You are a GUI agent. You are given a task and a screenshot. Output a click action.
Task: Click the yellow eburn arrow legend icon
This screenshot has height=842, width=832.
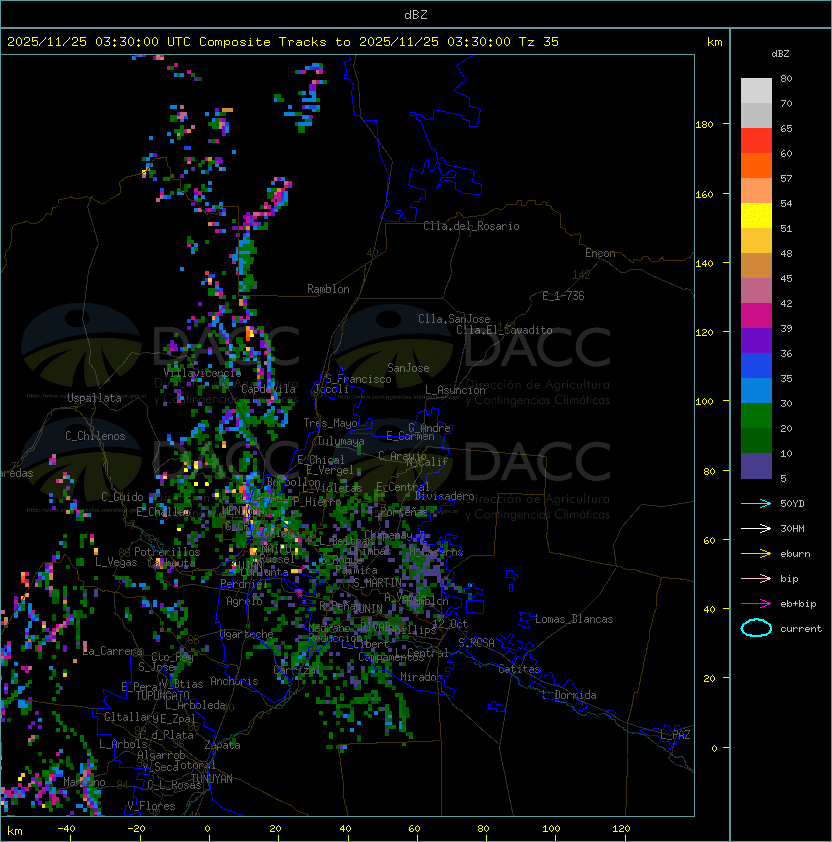point(756,554)
